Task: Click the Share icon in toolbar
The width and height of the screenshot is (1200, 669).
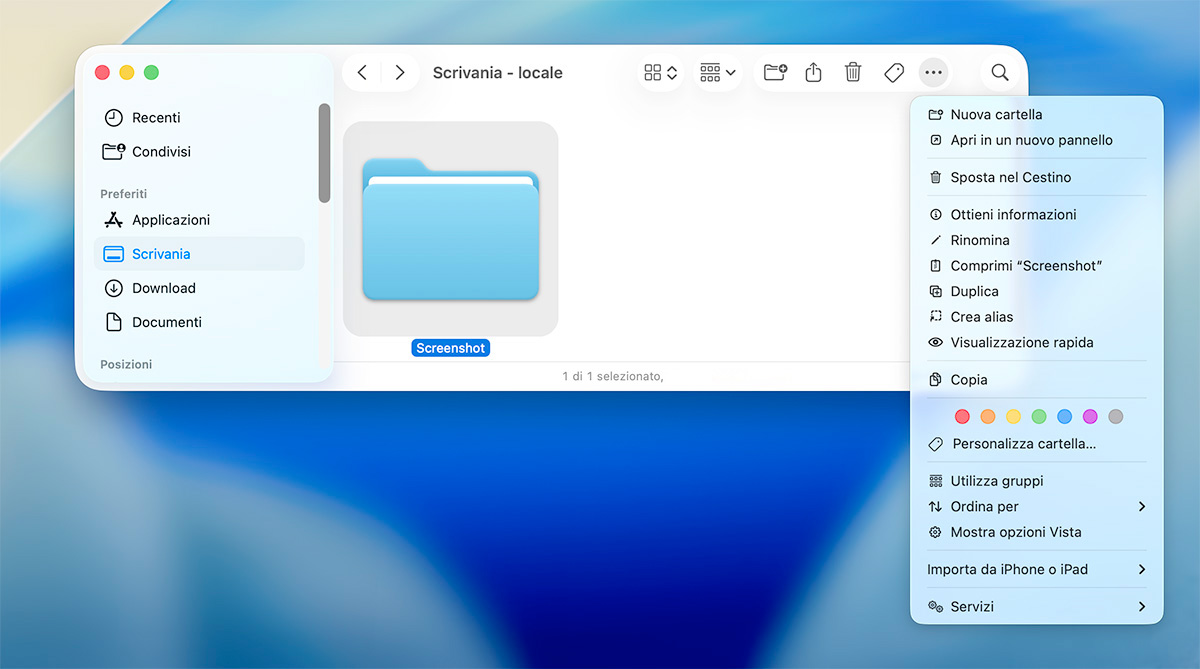Action: point(813,72)
